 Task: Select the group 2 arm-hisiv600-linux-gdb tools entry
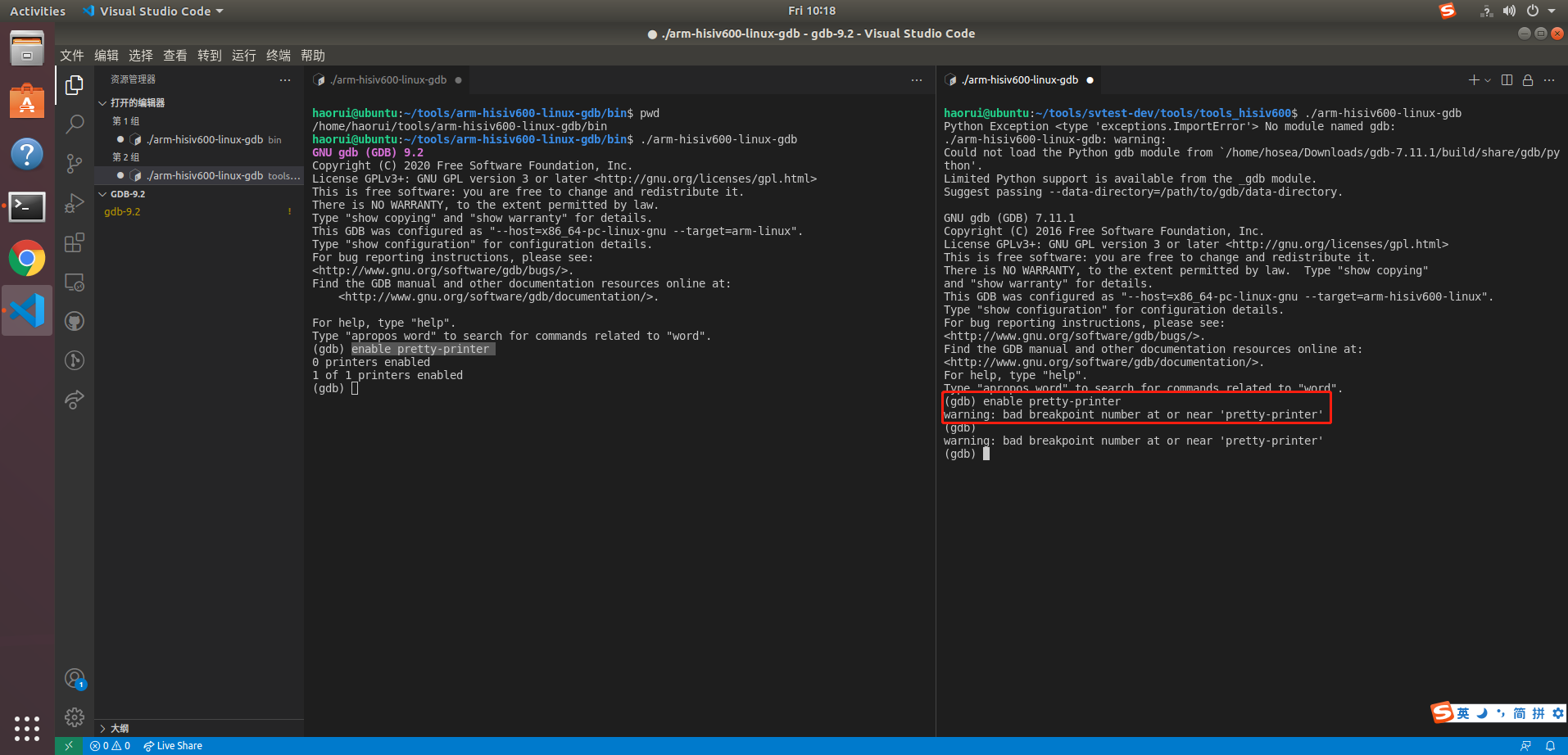click(x=199, y=175)
